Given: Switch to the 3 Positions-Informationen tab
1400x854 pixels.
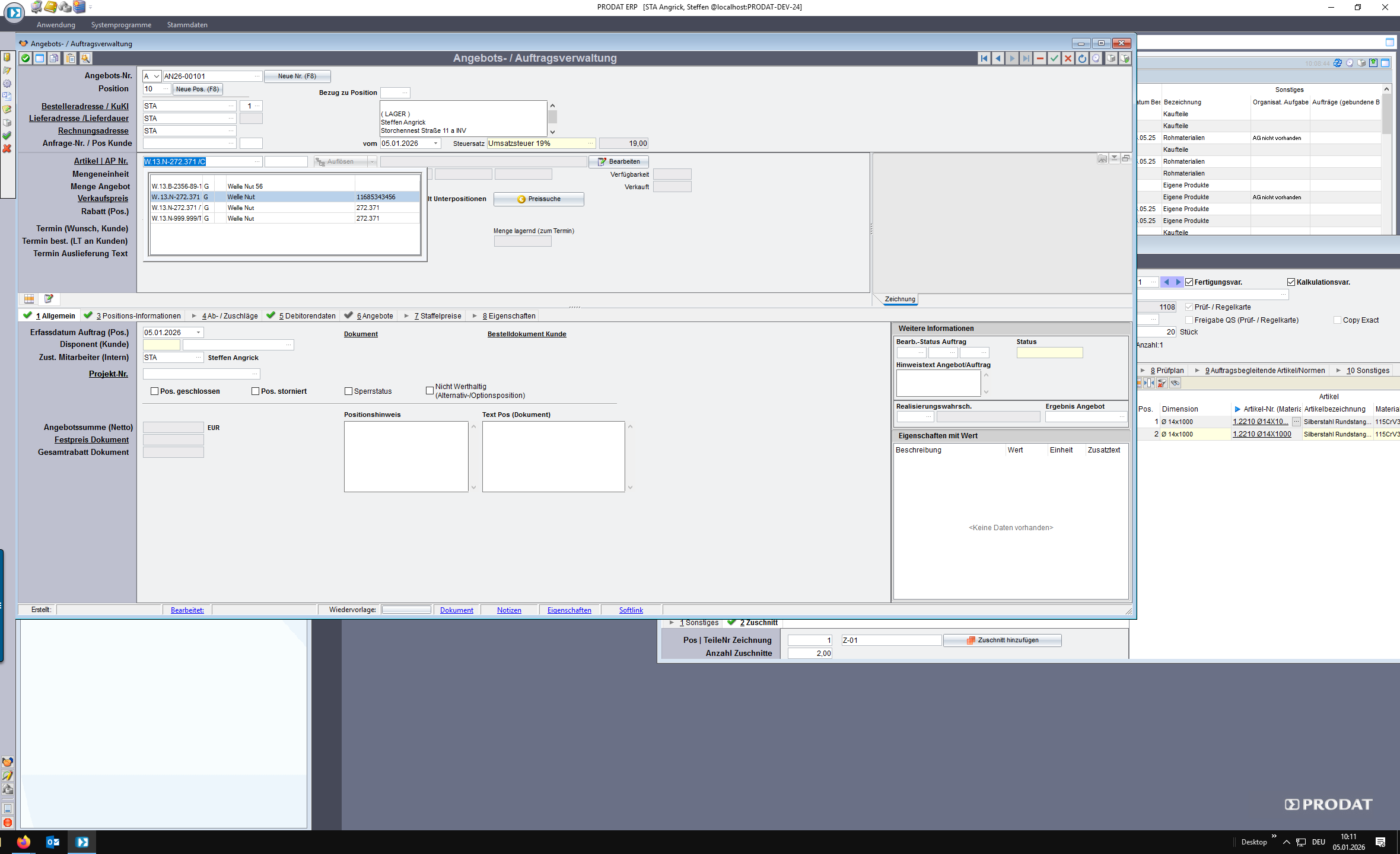Looking at the screenshot, I should click(138, 316).
